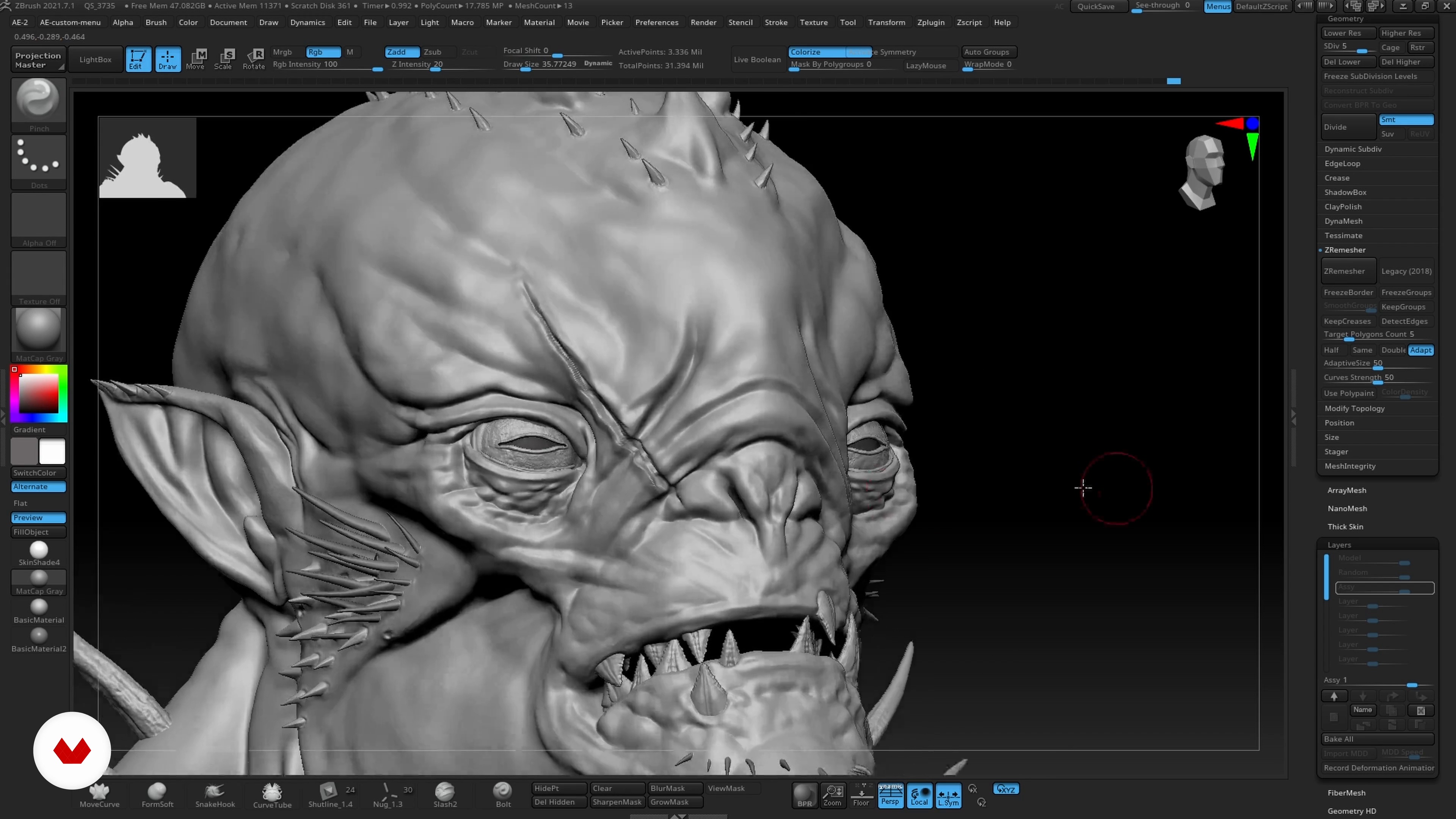Select the Move transform tool
The width and height of the screenshot is (1456, 819).
coord(196,59)
